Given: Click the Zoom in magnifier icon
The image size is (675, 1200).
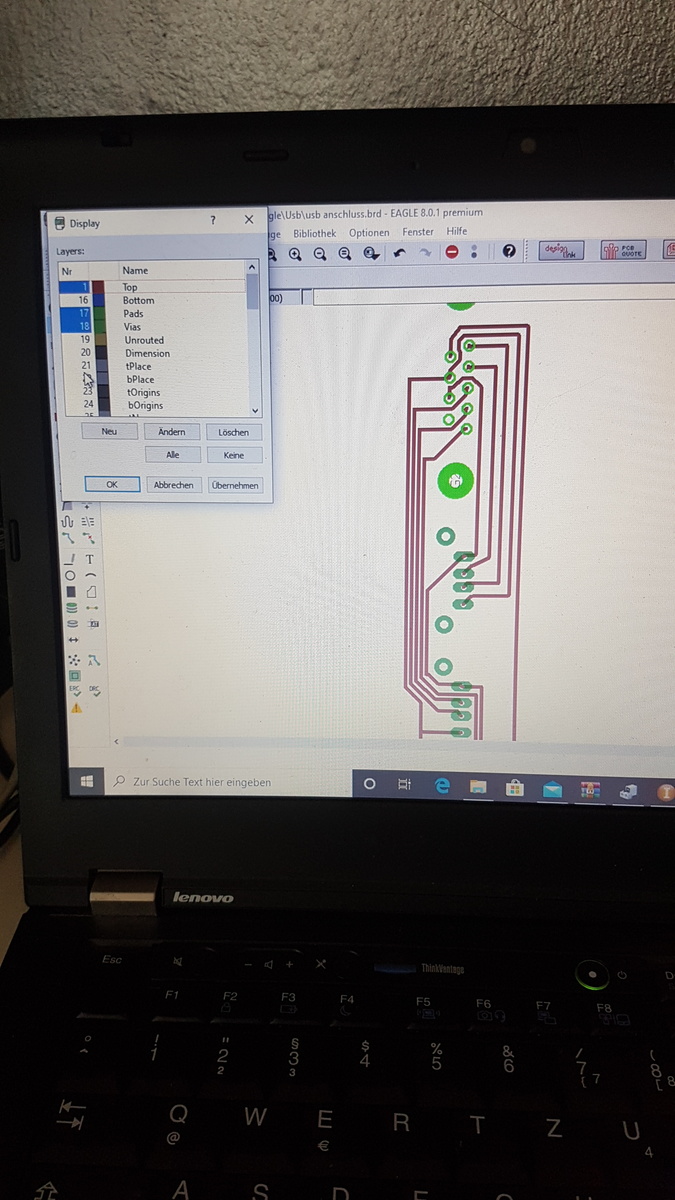Looking at the screenshot, I should (x=295, y=253).
